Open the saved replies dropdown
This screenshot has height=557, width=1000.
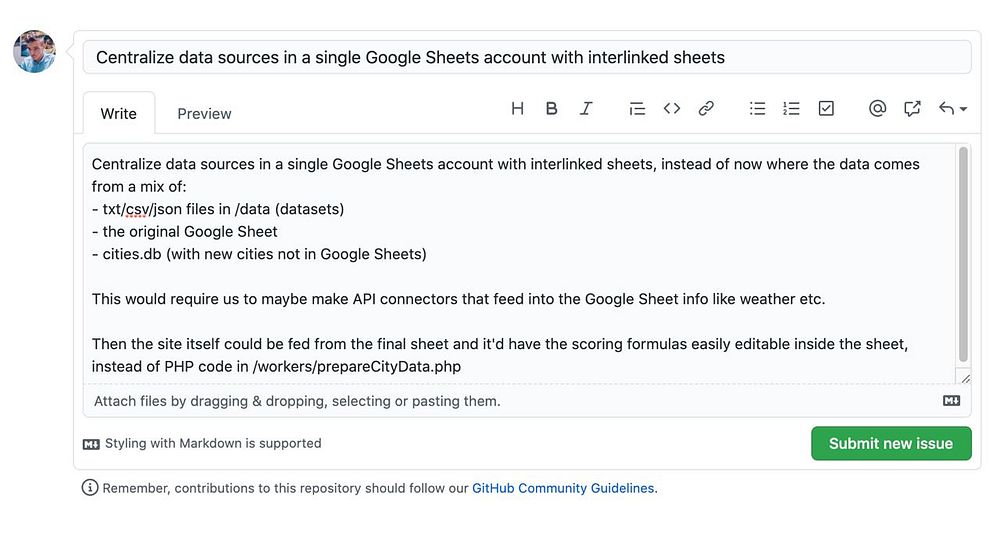pyautogui.click(x=952, y=109)
